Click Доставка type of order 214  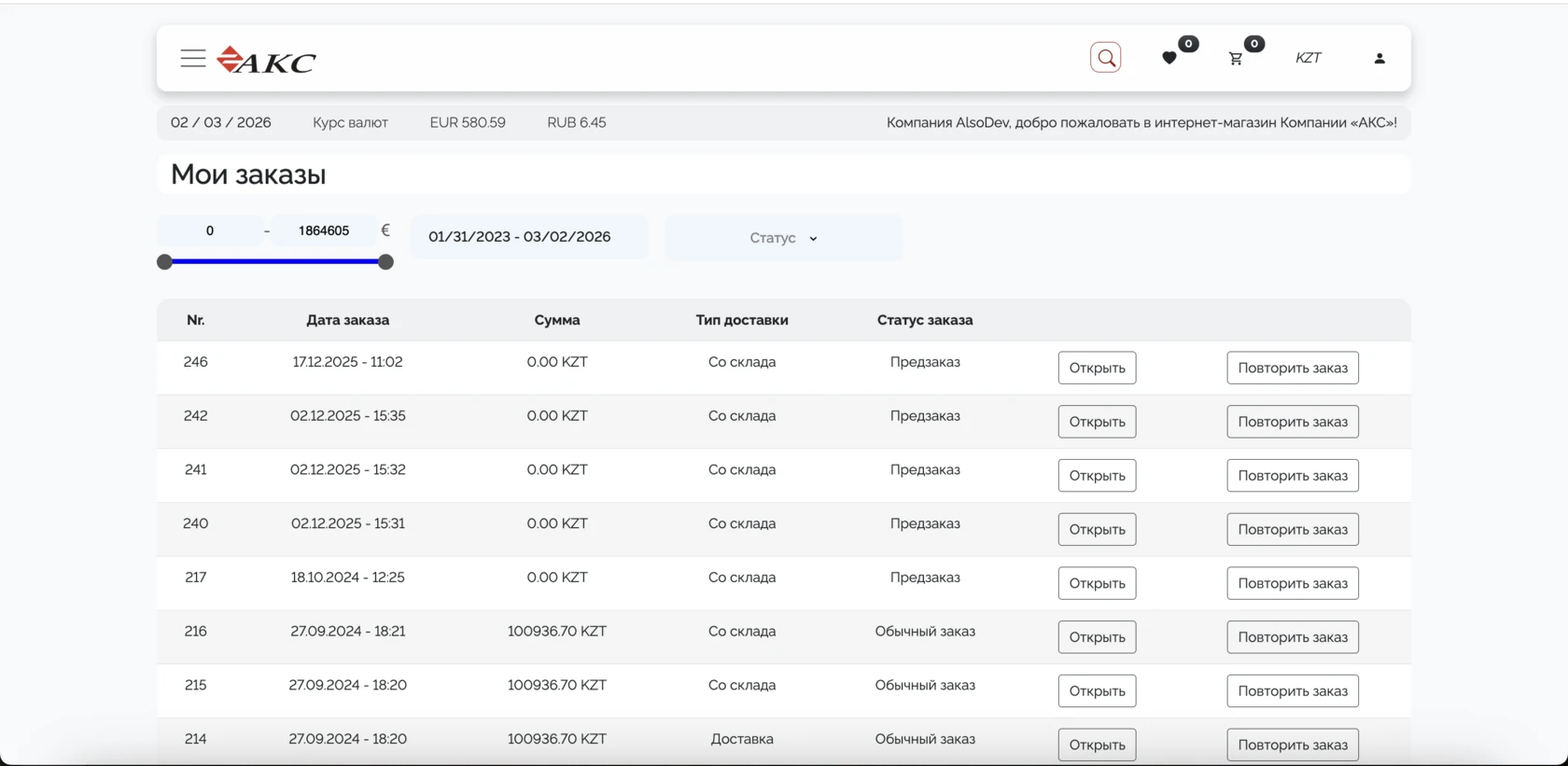(x=742, y=739)
